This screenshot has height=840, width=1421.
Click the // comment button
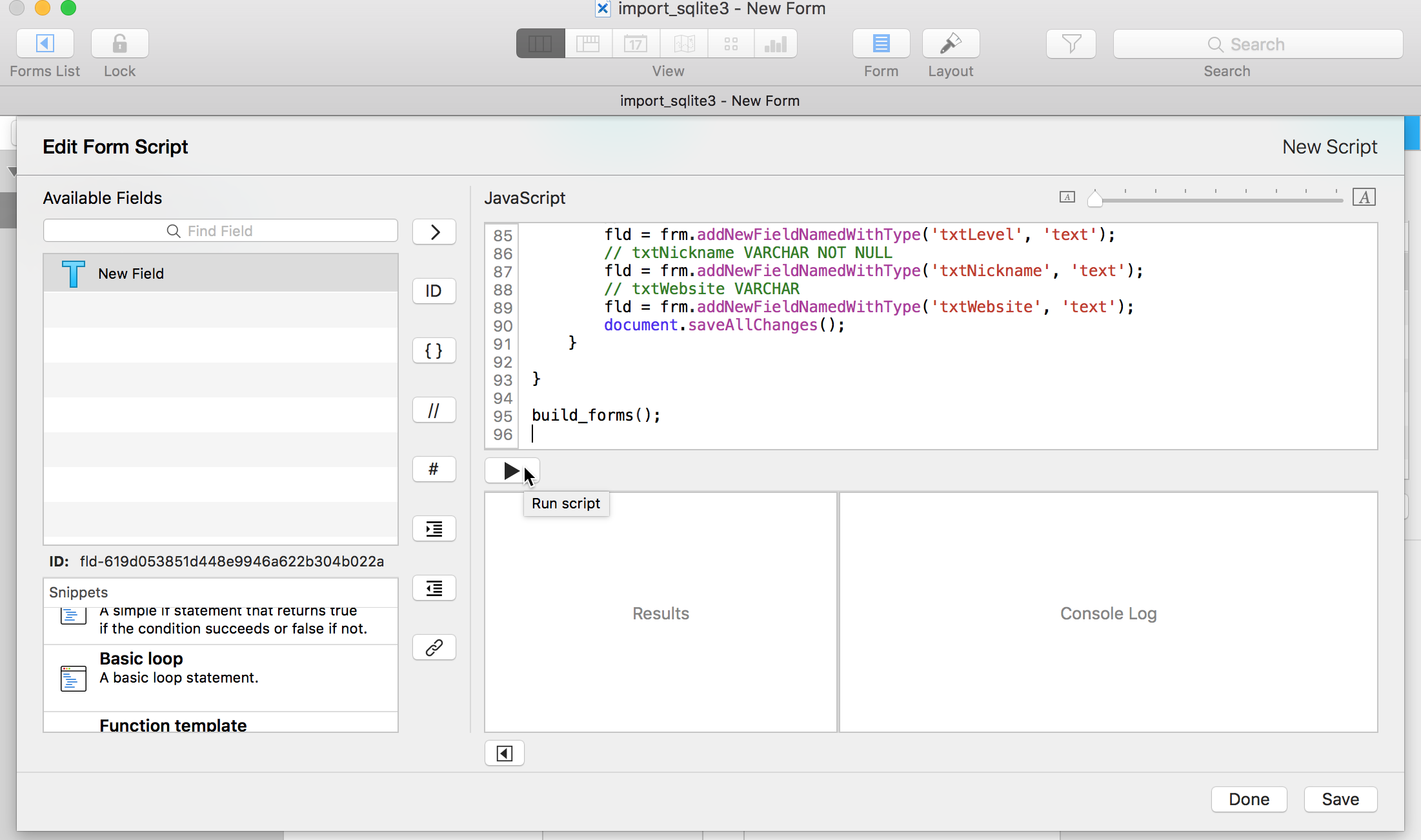(x=434, y=410)
